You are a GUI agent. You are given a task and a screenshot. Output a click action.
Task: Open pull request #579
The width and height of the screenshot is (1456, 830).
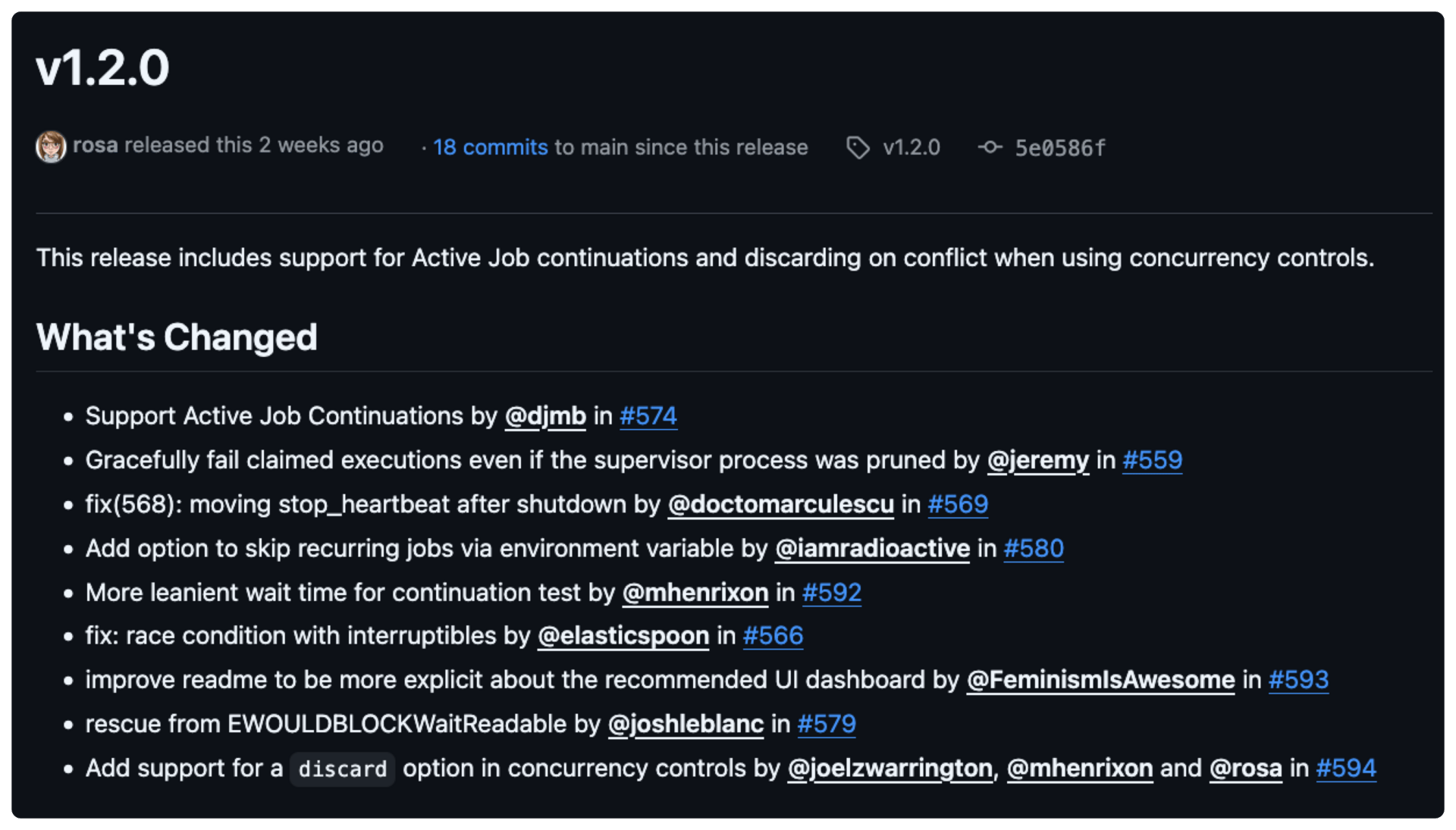tap(827, 724)
